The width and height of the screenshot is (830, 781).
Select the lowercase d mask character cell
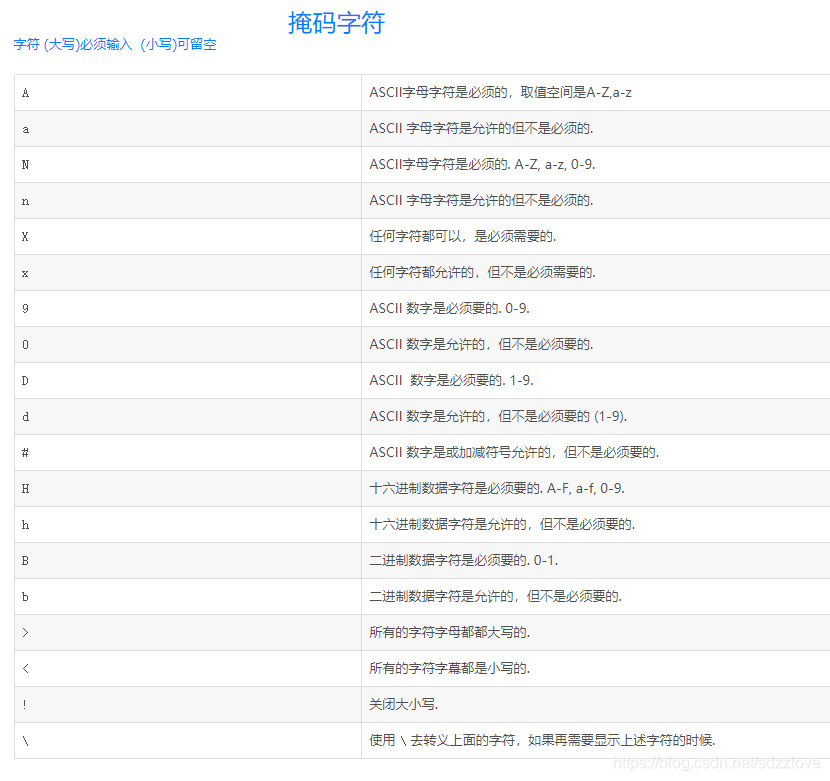click(x=188, y=417)
